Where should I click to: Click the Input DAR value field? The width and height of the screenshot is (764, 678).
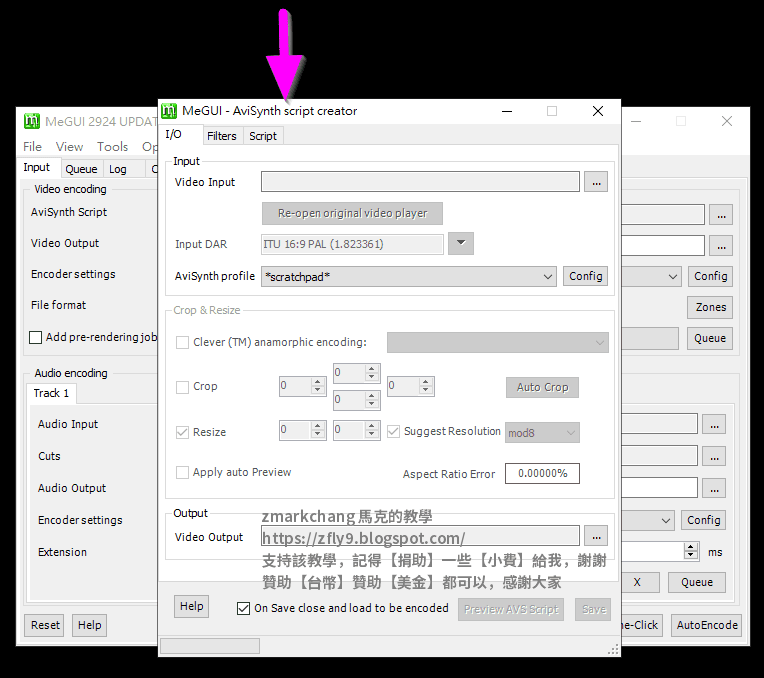pyautogui.click(x=352, y=244)
